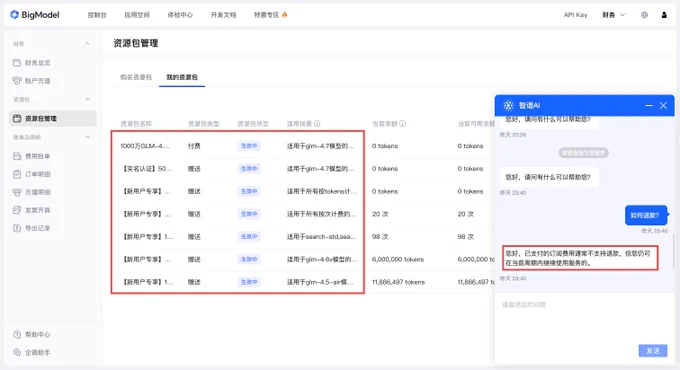Click the 资源包名称 column header

click(136, 124)
